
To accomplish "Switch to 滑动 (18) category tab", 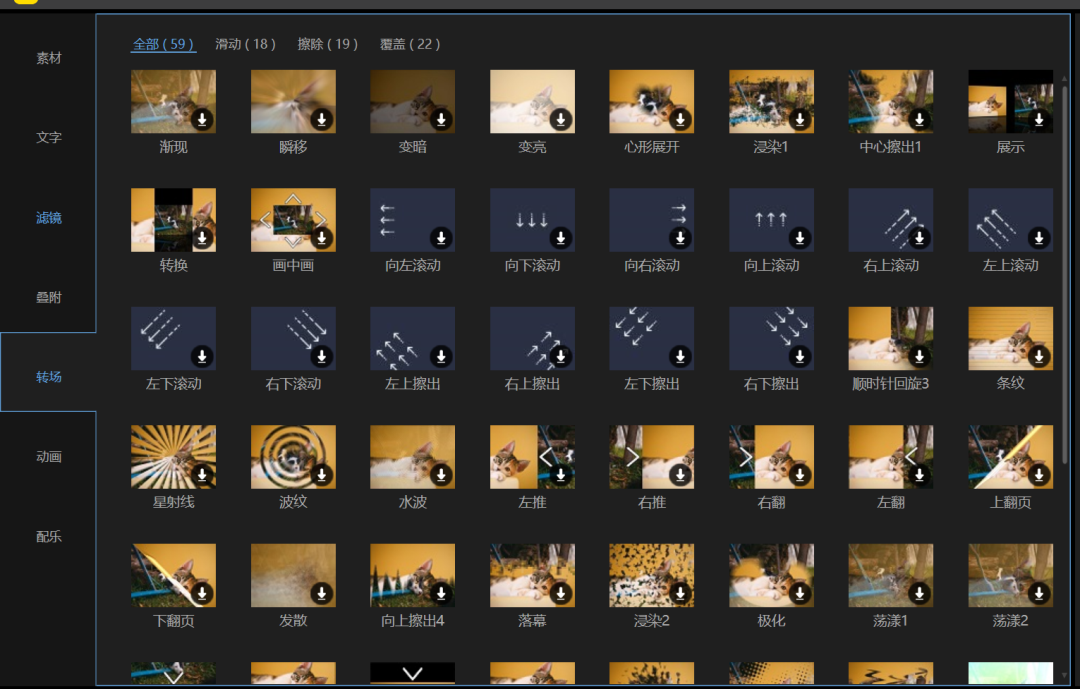I will (x=245, y=44).
